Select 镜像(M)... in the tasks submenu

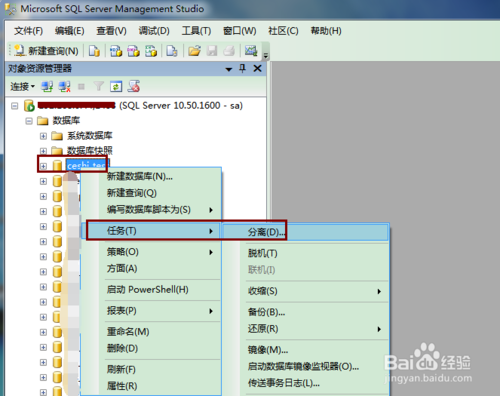click(x=305, y=350)
